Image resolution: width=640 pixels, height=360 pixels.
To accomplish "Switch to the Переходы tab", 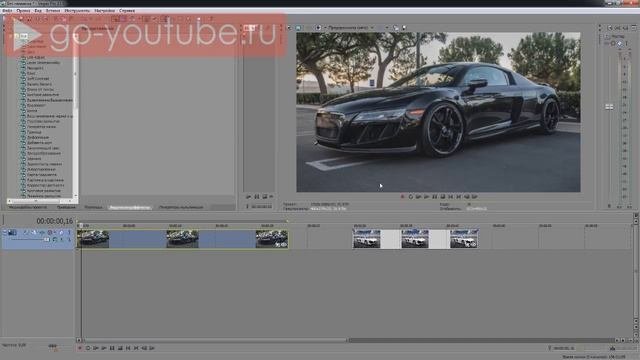I will tap(93, 207).
